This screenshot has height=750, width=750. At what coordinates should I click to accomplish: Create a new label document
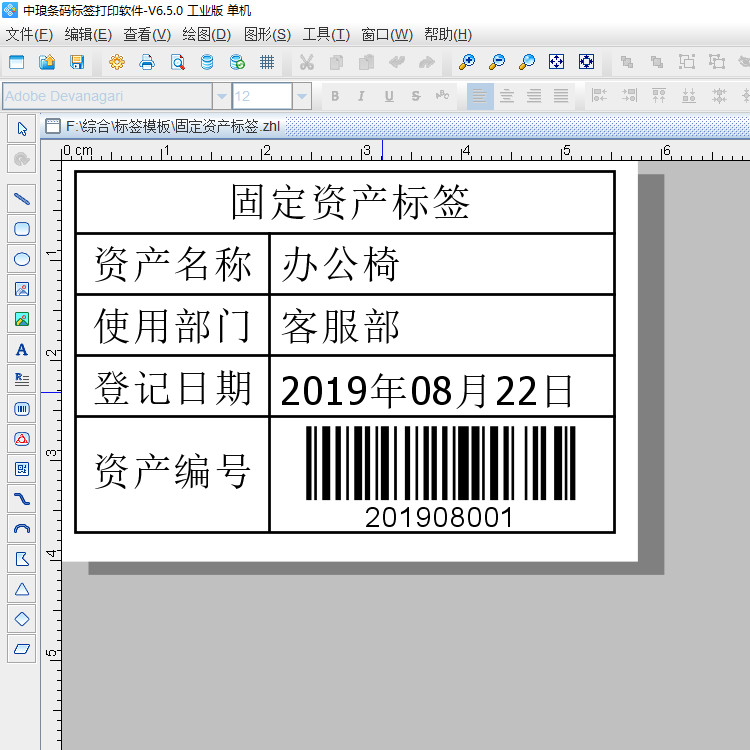[17, 62]
